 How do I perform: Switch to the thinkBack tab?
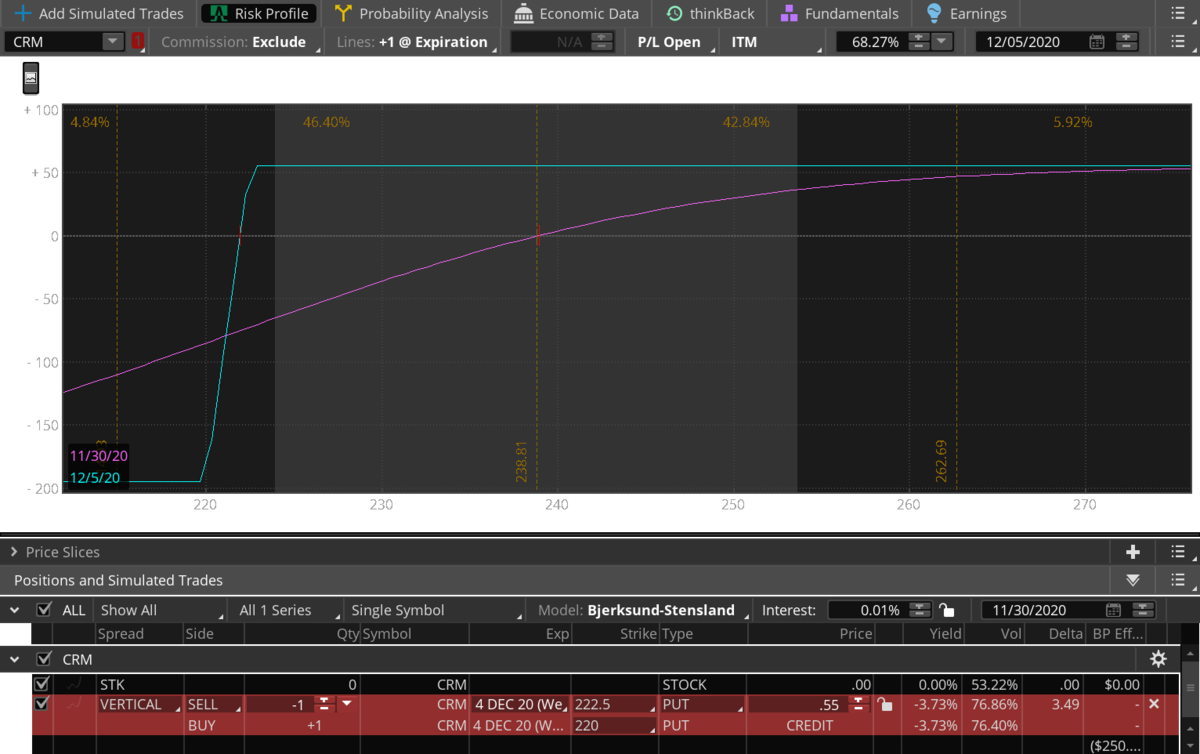coord(710,14)
